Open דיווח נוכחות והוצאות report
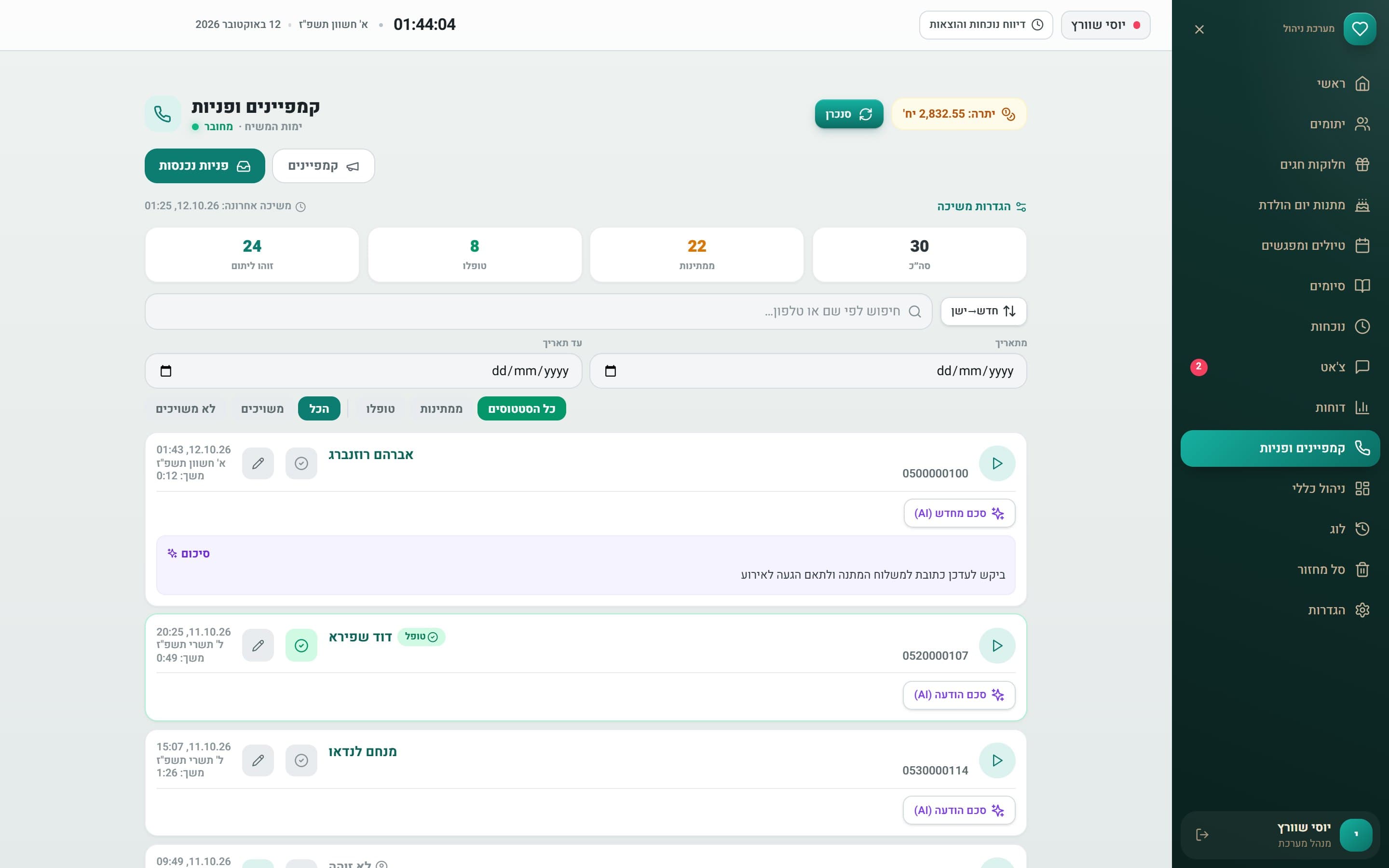Viewport: 1389px width, 868px height. point(985,25)
